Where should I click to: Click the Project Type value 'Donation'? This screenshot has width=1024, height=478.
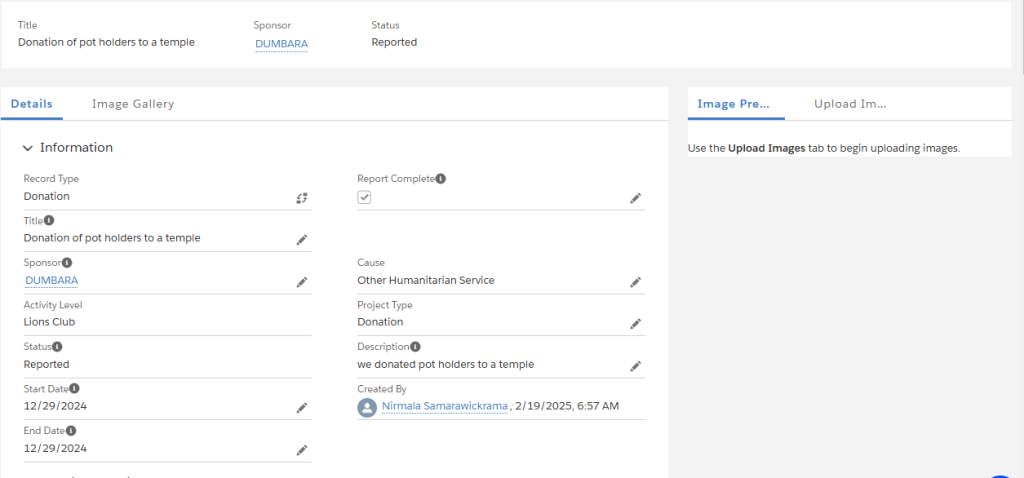click(380, 322)
